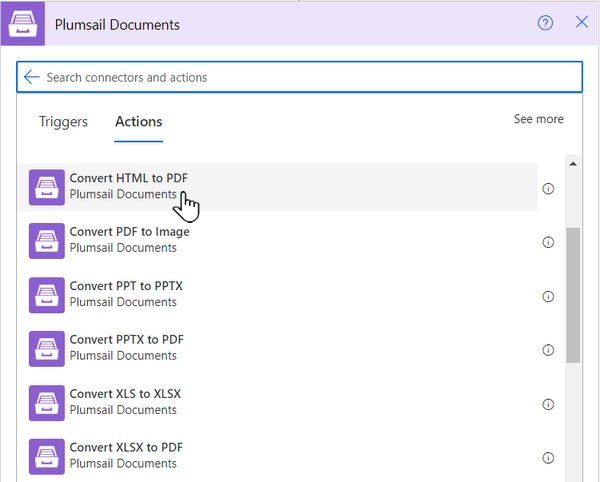The image size is (600, 482).
Task: Click the Plumsail Documents panel title
Action: click(x=117, y=25)
